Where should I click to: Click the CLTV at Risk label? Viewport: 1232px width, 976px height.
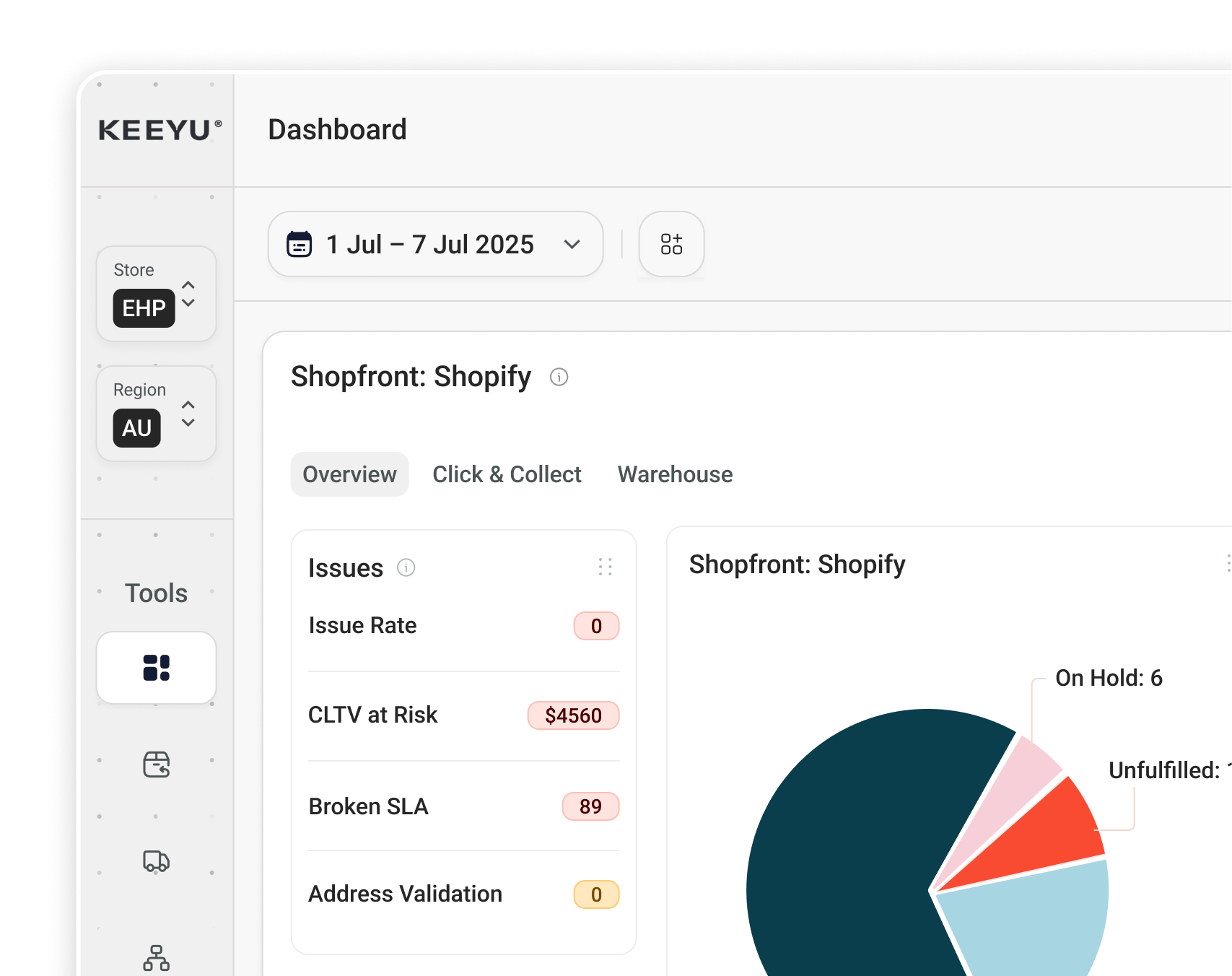pyautogui.click(x=372, y=715)
